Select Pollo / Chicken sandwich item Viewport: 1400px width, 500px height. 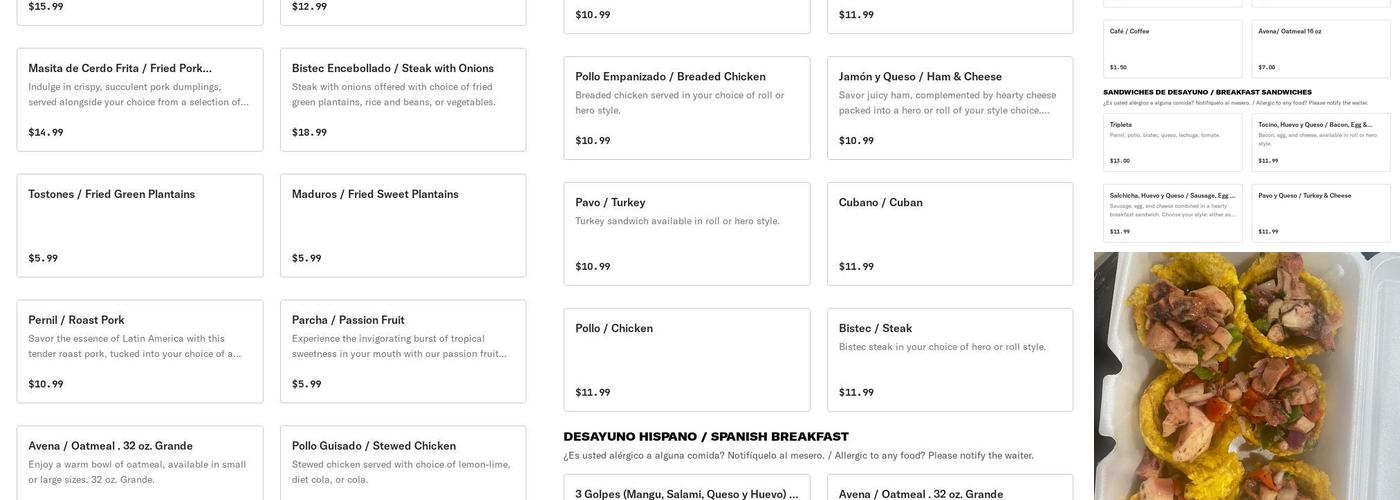[687, 360]
